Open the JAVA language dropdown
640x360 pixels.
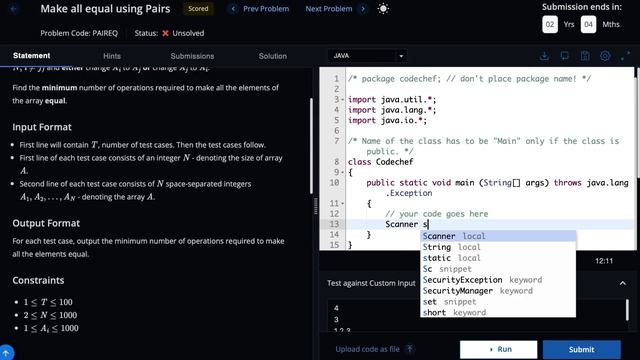(x=367, y=56)
